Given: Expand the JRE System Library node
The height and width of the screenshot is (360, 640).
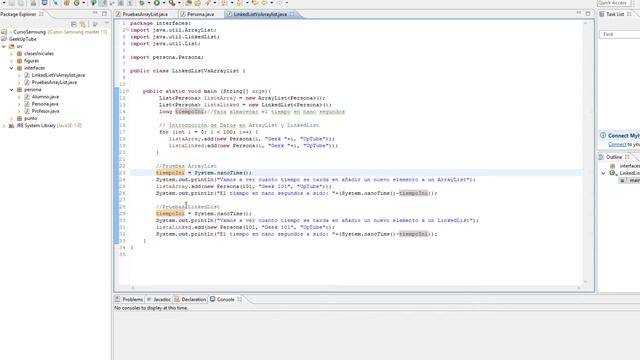Looking at the screenshot, I should pyautogui.click(x=4, y=126).
